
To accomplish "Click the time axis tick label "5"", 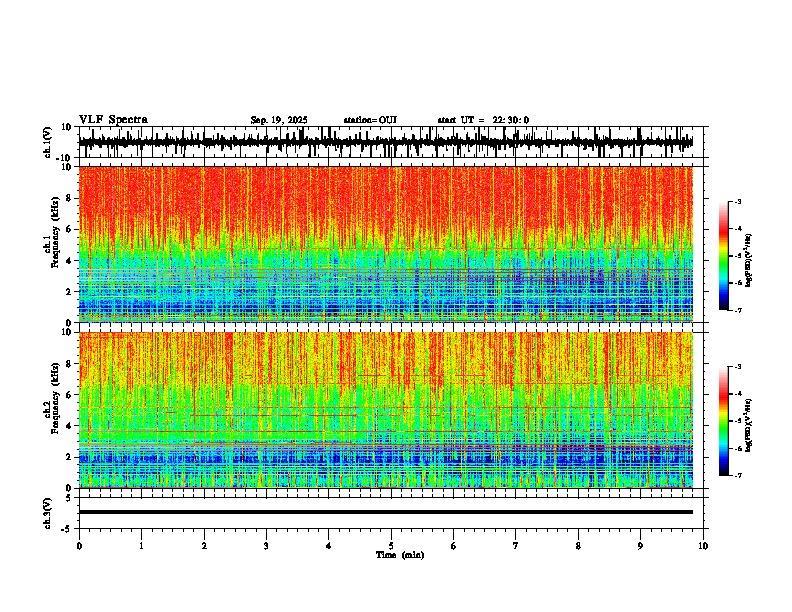I will [x=391, y=546].
